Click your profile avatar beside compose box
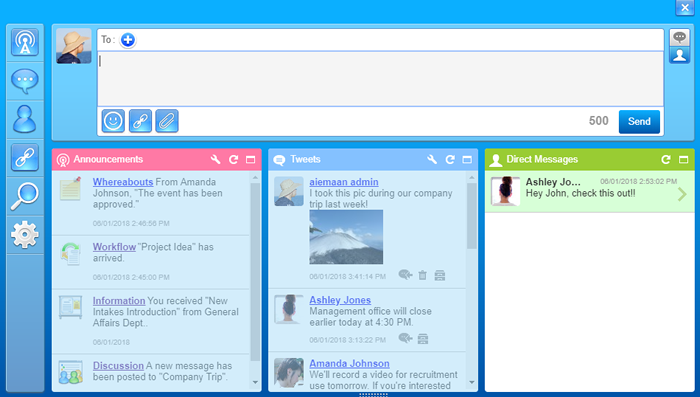This screenshot has height=397, width=700. pos(74,46)
